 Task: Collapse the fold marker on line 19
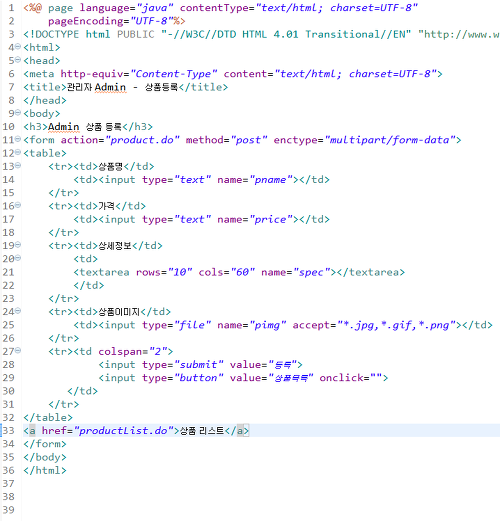tap(18, 245)
